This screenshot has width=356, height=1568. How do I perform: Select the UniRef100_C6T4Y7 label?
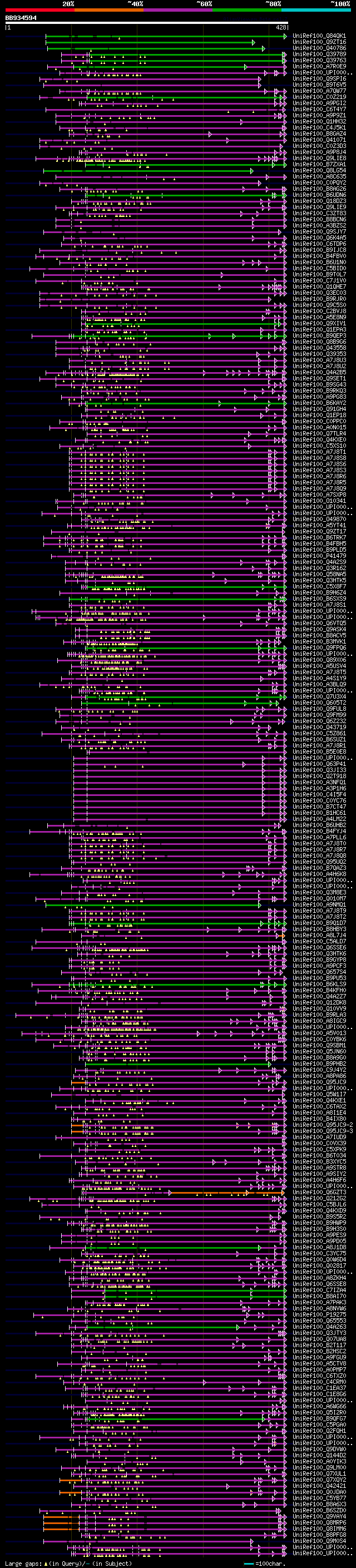(319, 109)
